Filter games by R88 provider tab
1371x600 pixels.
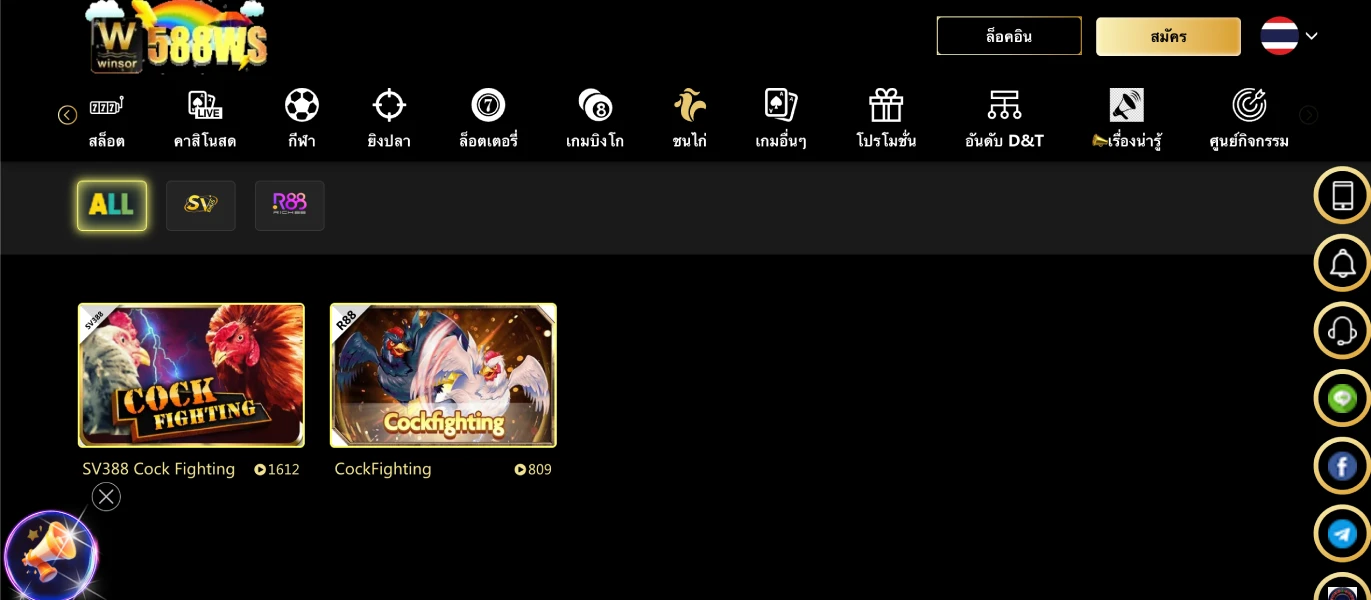tap(290, 205)
